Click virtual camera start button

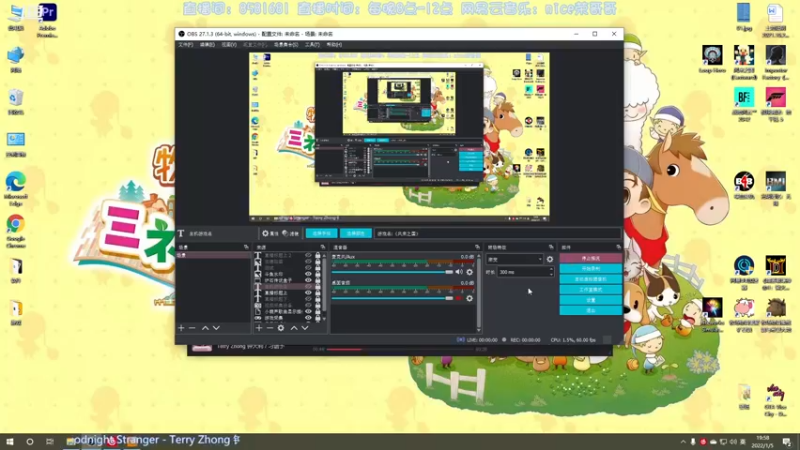pyautogui.click(x=590, y=280)
